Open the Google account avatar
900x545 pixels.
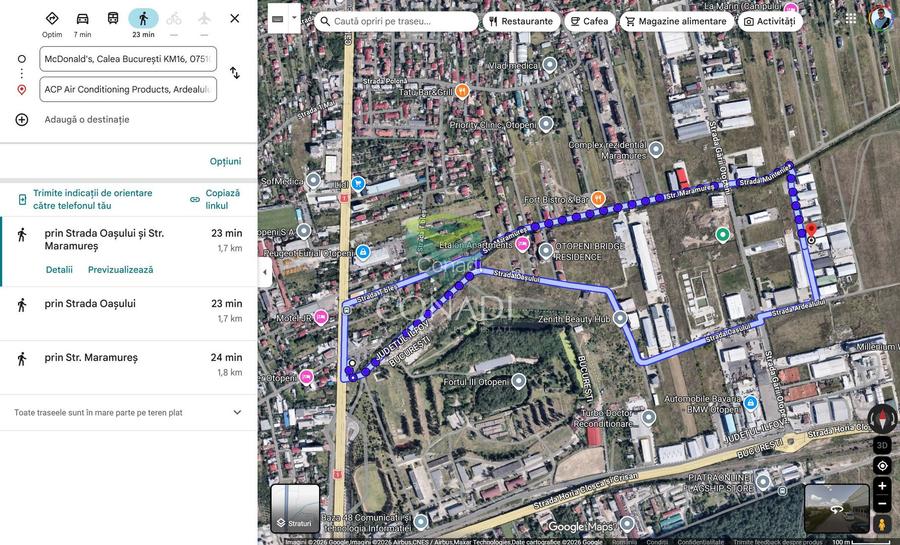point(881,19)
